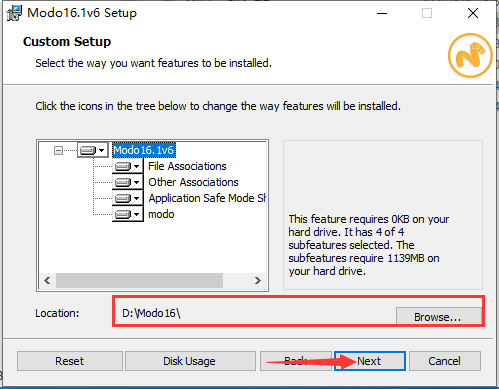
Task: Open the dropdown arrow beside modo feature
Action: [x=137, y=214]
